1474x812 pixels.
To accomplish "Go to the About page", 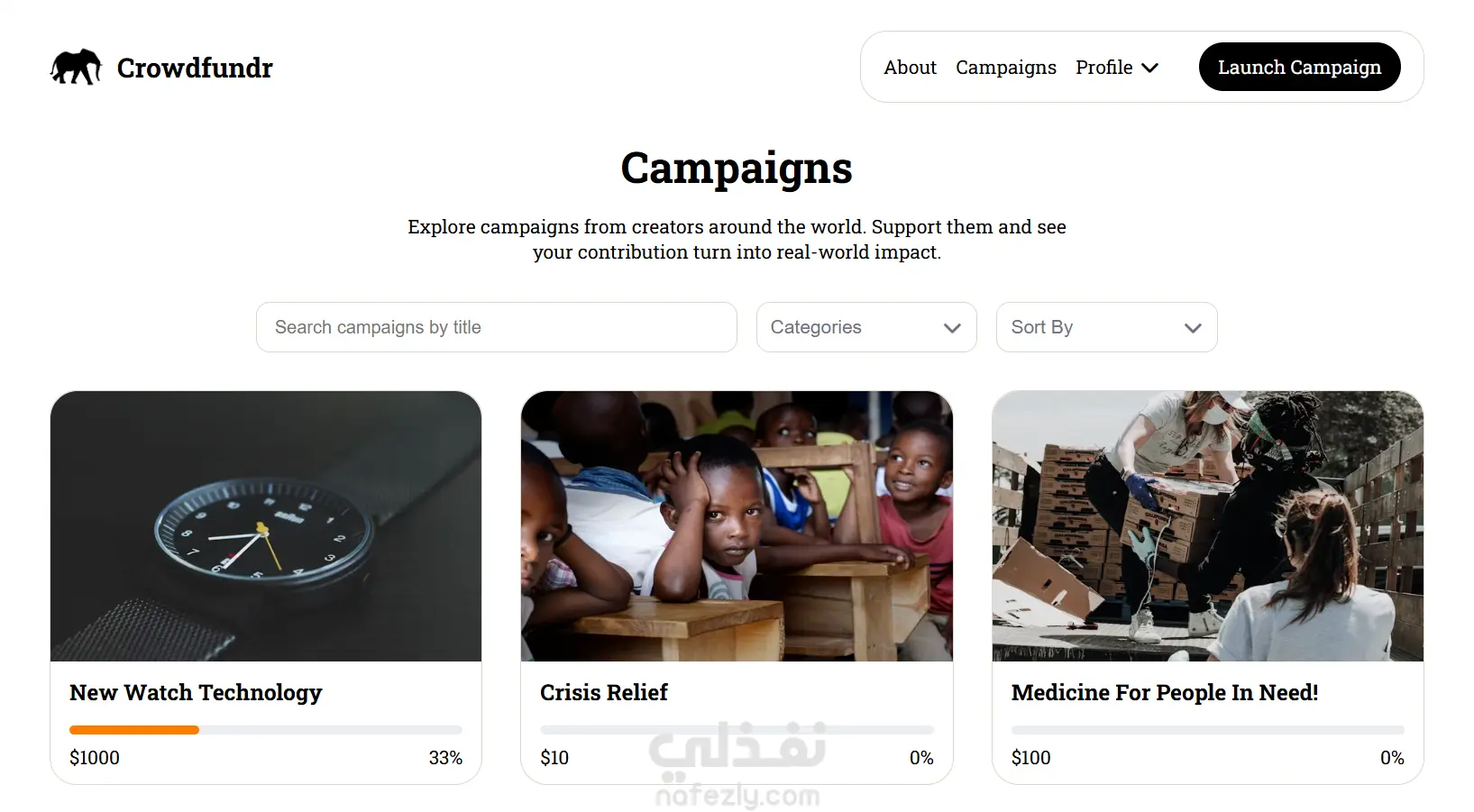I will point(910,68).
